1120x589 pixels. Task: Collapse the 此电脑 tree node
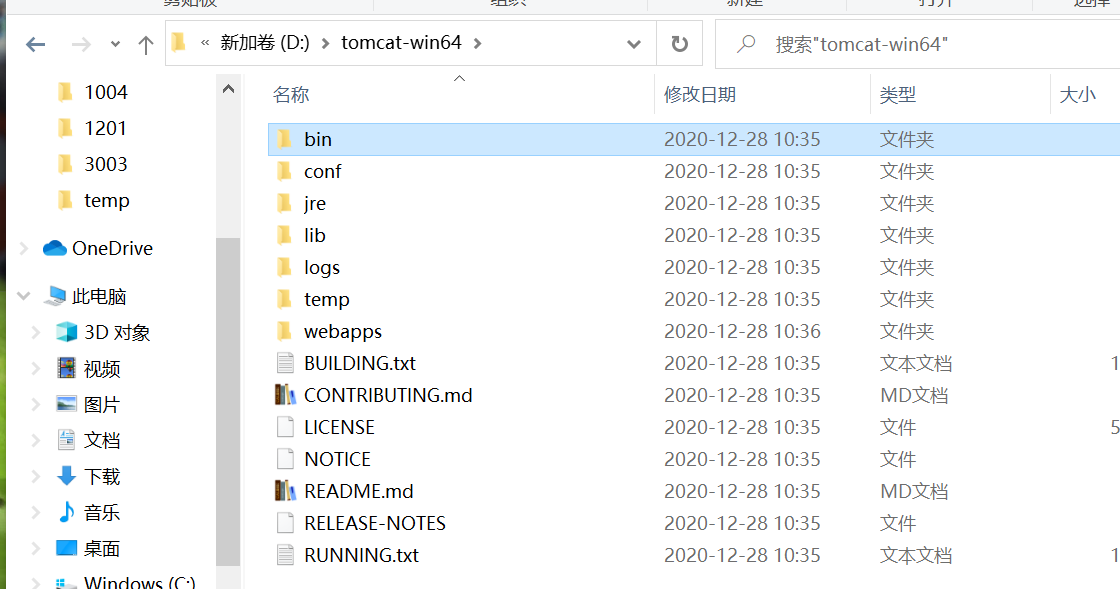pyautogui.click(x=24, y=296)
